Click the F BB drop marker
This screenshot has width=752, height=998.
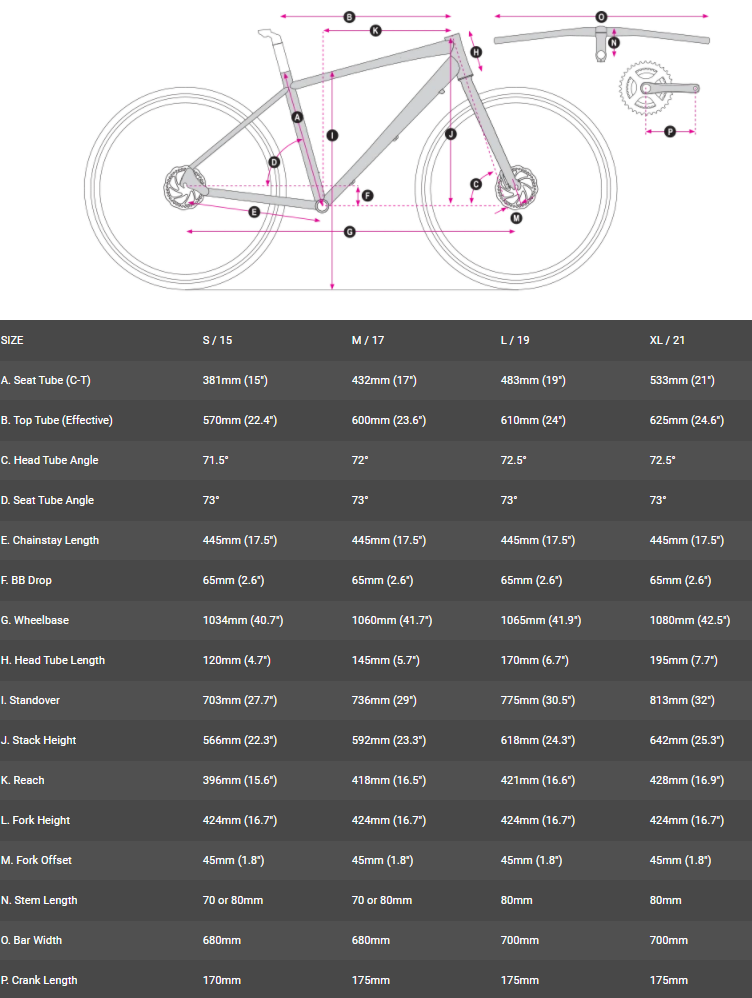pyautogui.click(x=367, y=196)
